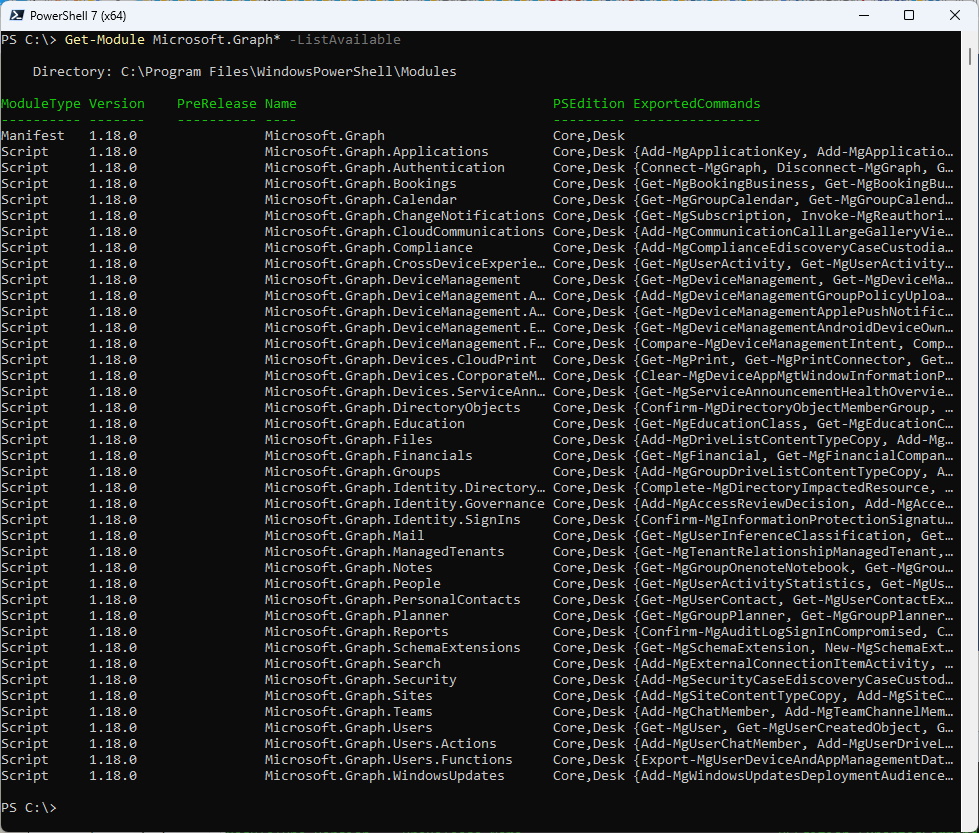Image resolution: width=979 pixels, height=833 pixels.
Task: Click the PreRelease column header
Action: 217,104
